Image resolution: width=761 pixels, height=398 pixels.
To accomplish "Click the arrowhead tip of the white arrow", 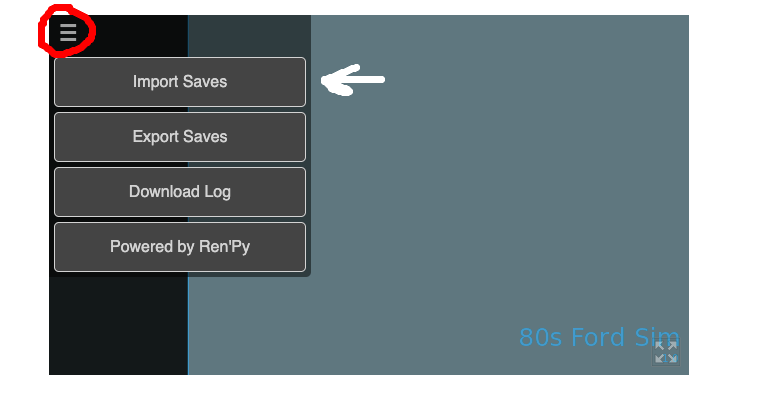I will 325,81.
